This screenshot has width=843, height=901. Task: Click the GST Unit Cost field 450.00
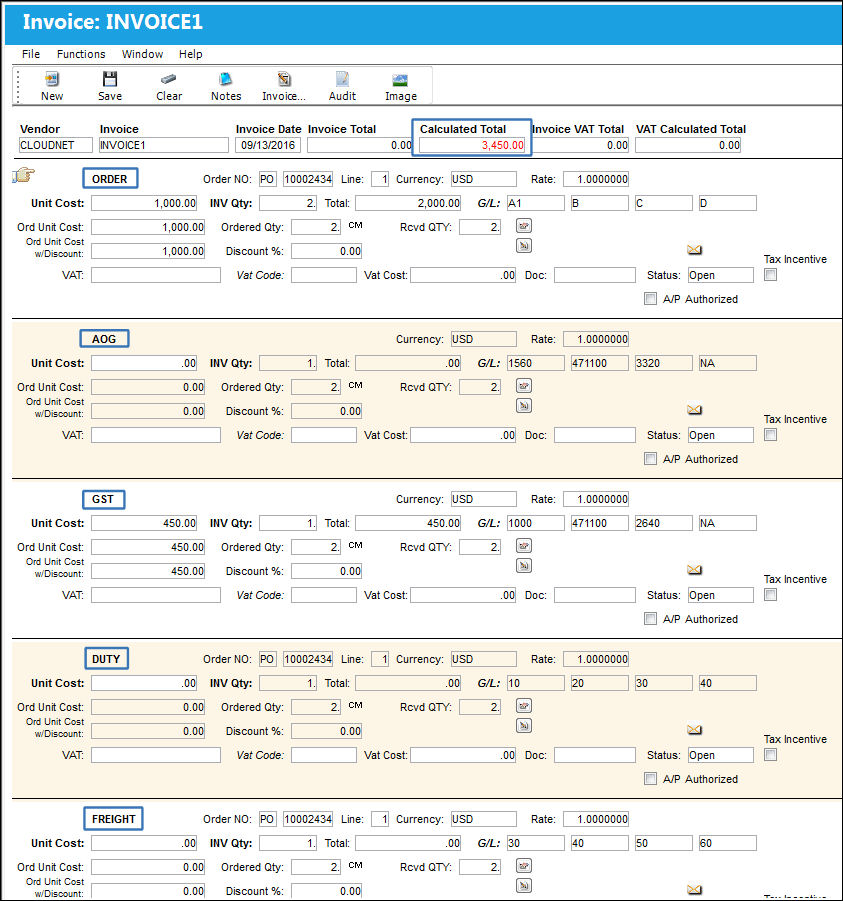144,523
